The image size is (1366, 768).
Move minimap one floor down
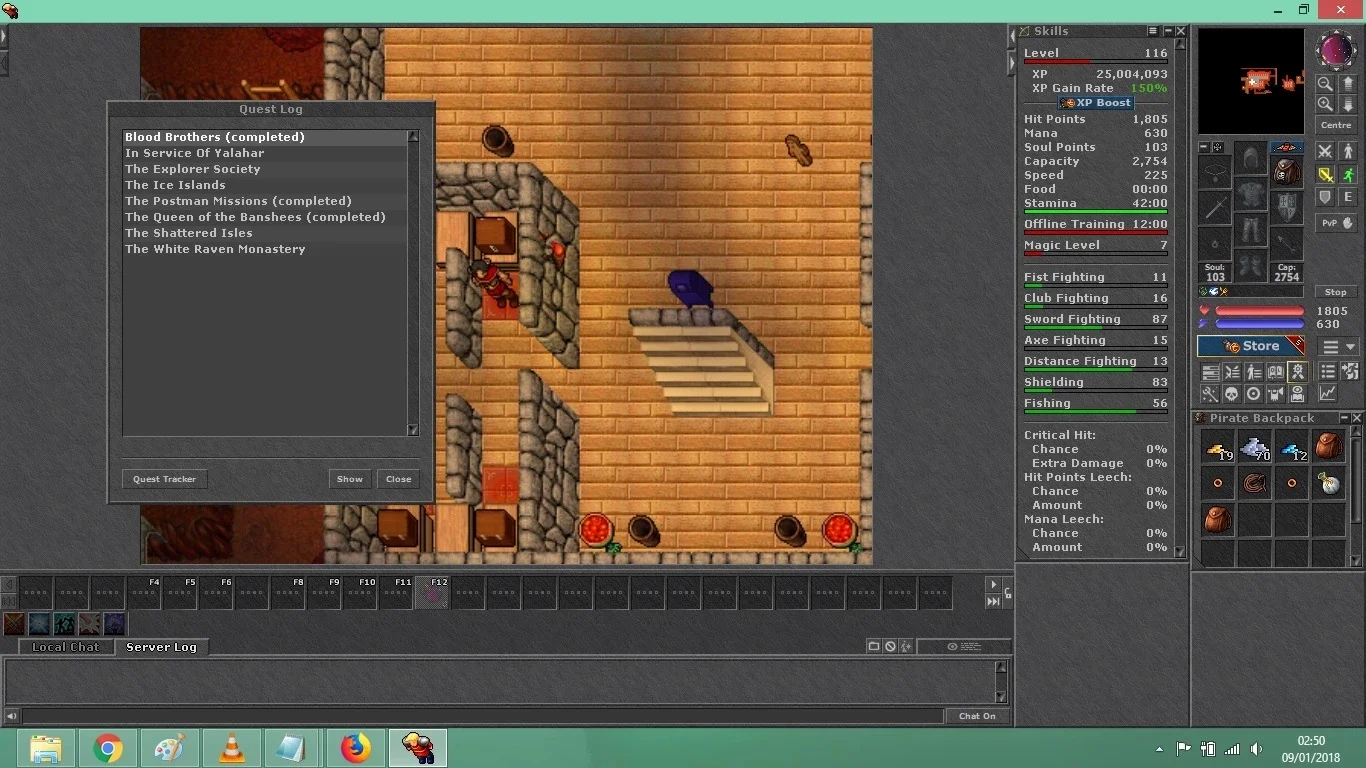(x=1348, y=104)
